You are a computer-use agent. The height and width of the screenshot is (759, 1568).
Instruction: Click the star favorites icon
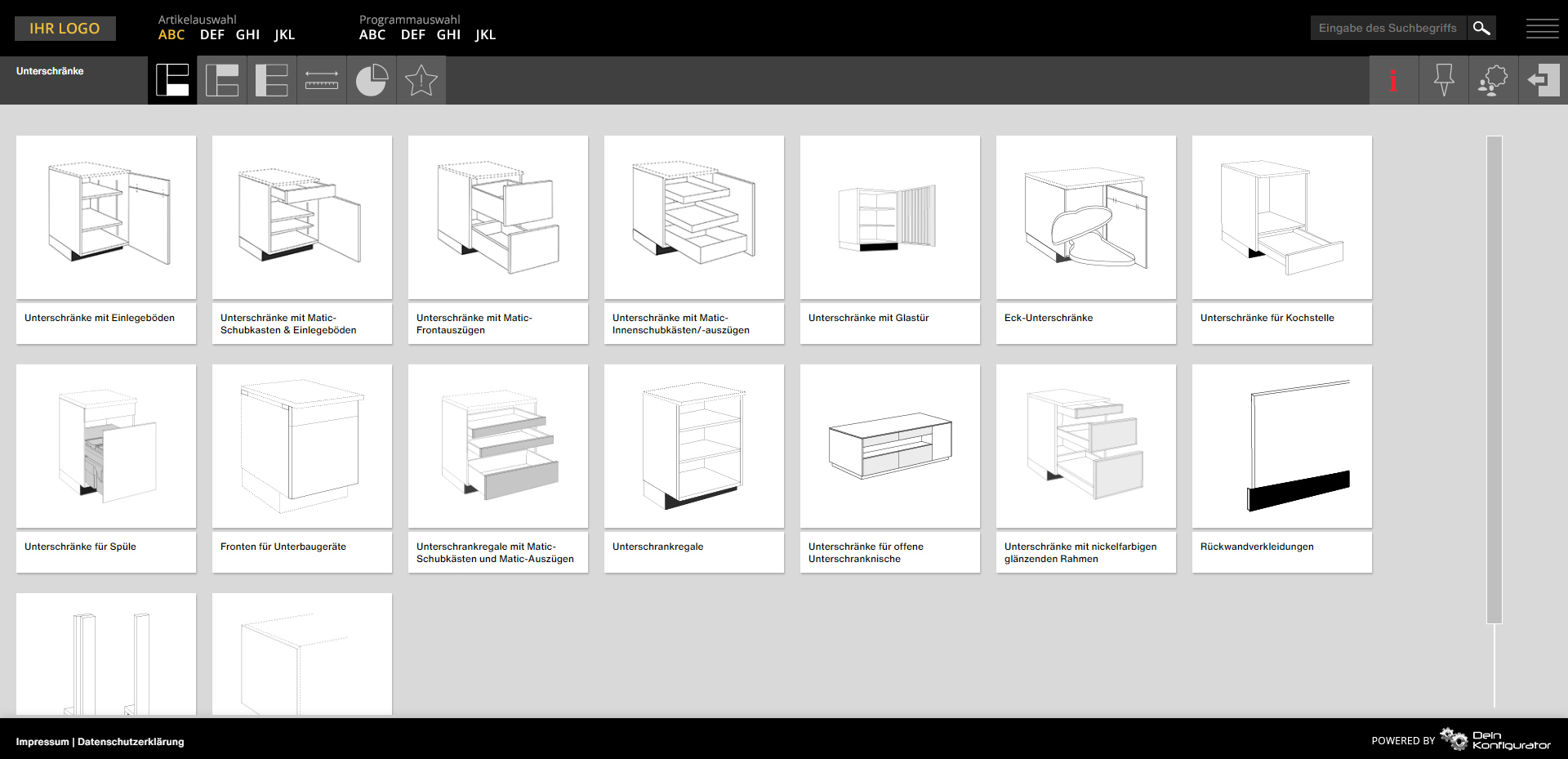pyautogui.click(x=421, y=80)
